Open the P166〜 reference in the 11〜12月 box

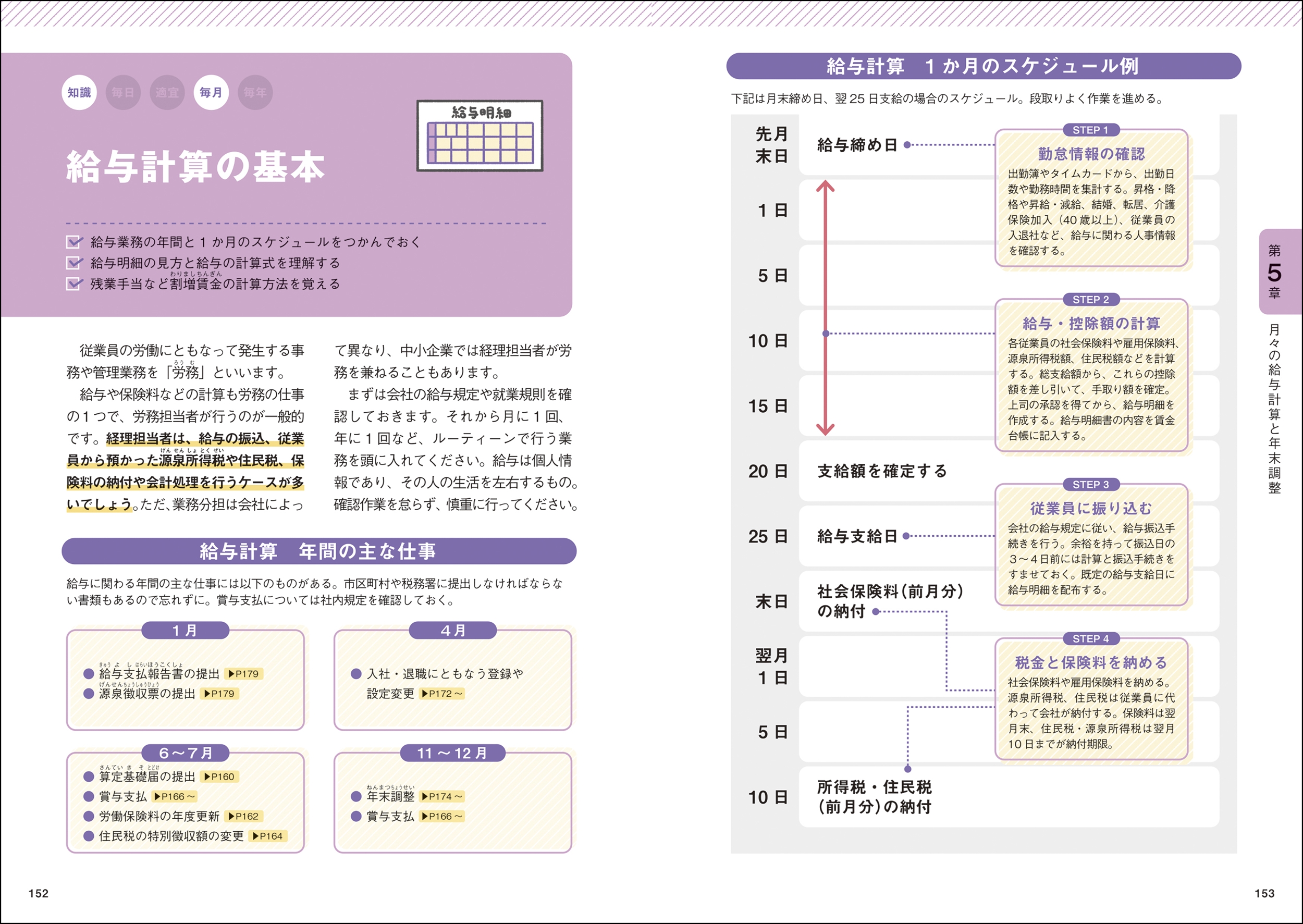[x=442, y=816]
